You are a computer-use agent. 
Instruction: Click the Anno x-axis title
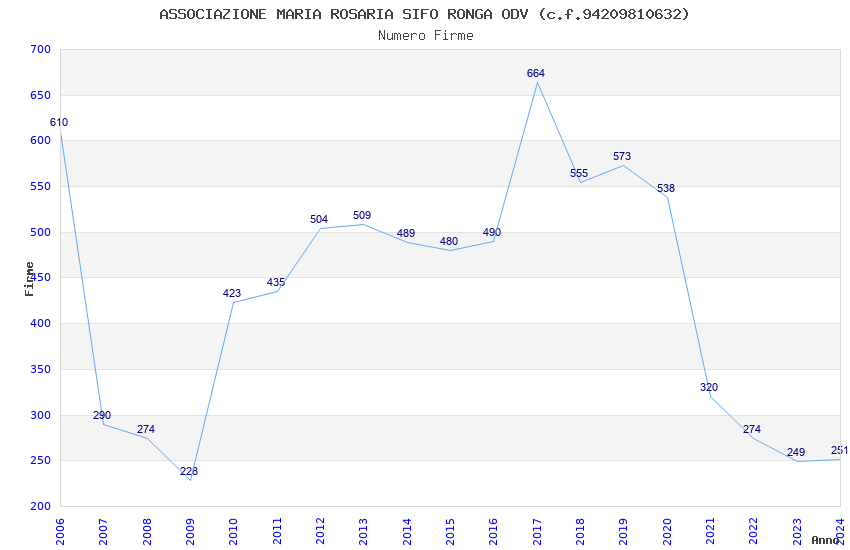click(x=825, y=540)
